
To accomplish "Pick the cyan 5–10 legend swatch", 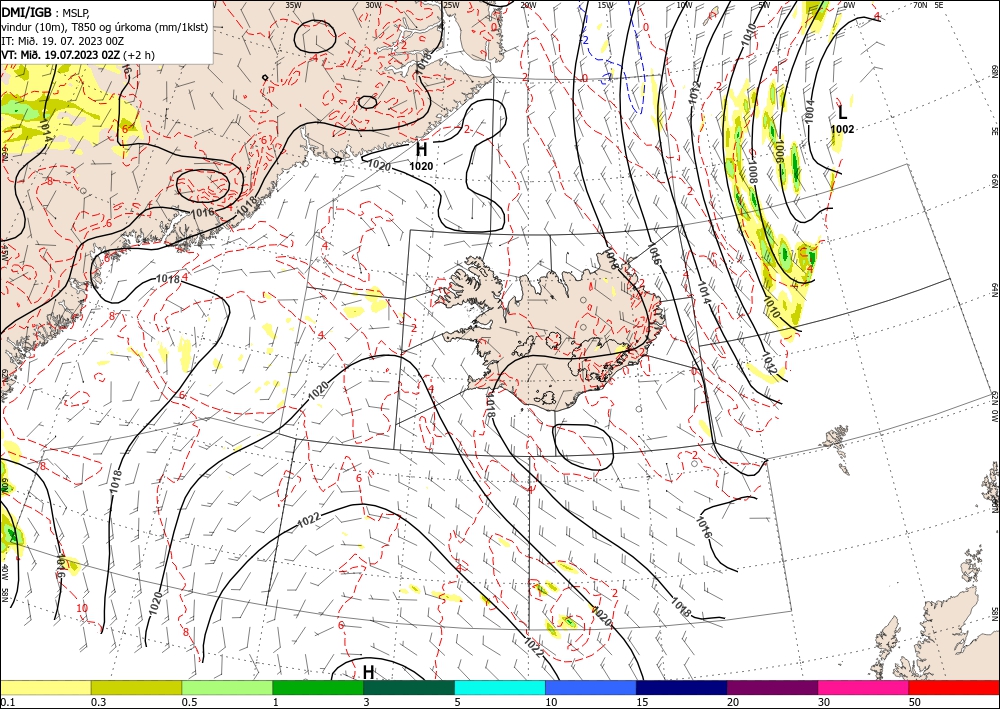I will pos(500,687).
